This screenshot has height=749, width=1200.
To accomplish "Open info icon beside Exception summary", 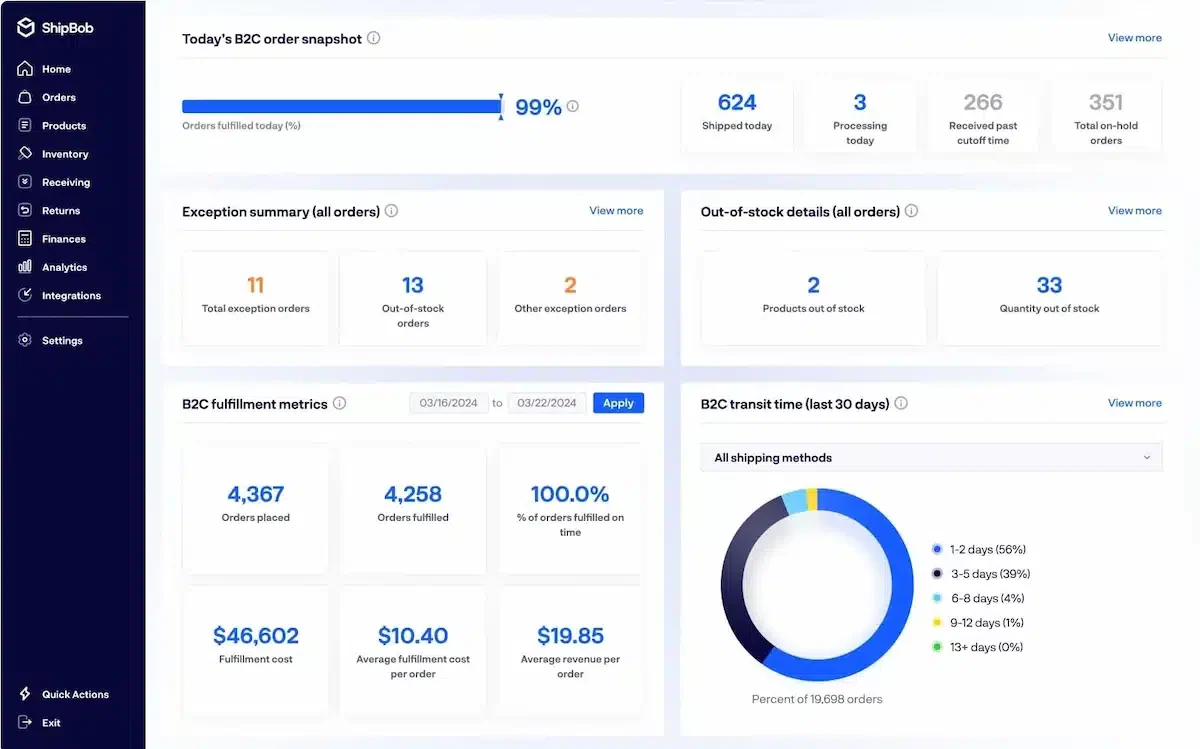I will click(x=391, y=211).
